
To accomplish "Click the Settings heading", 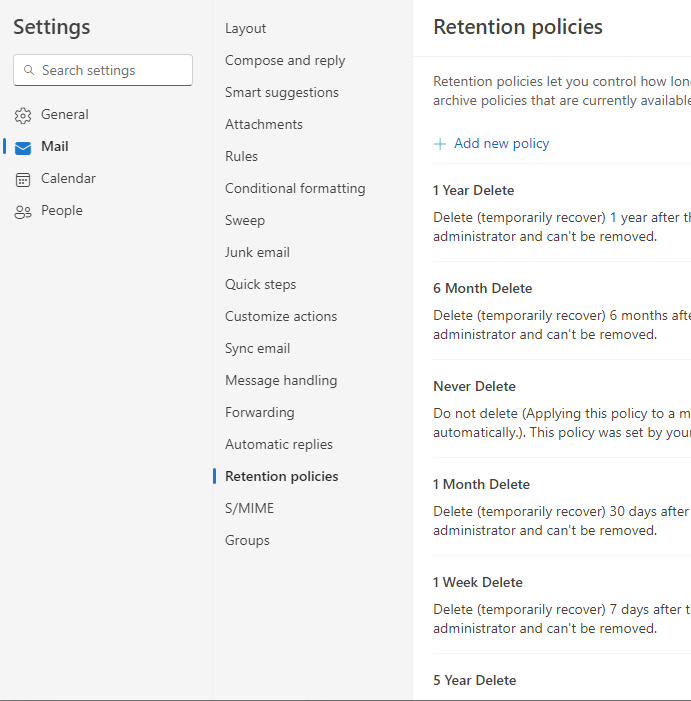I will pos(51,27).
